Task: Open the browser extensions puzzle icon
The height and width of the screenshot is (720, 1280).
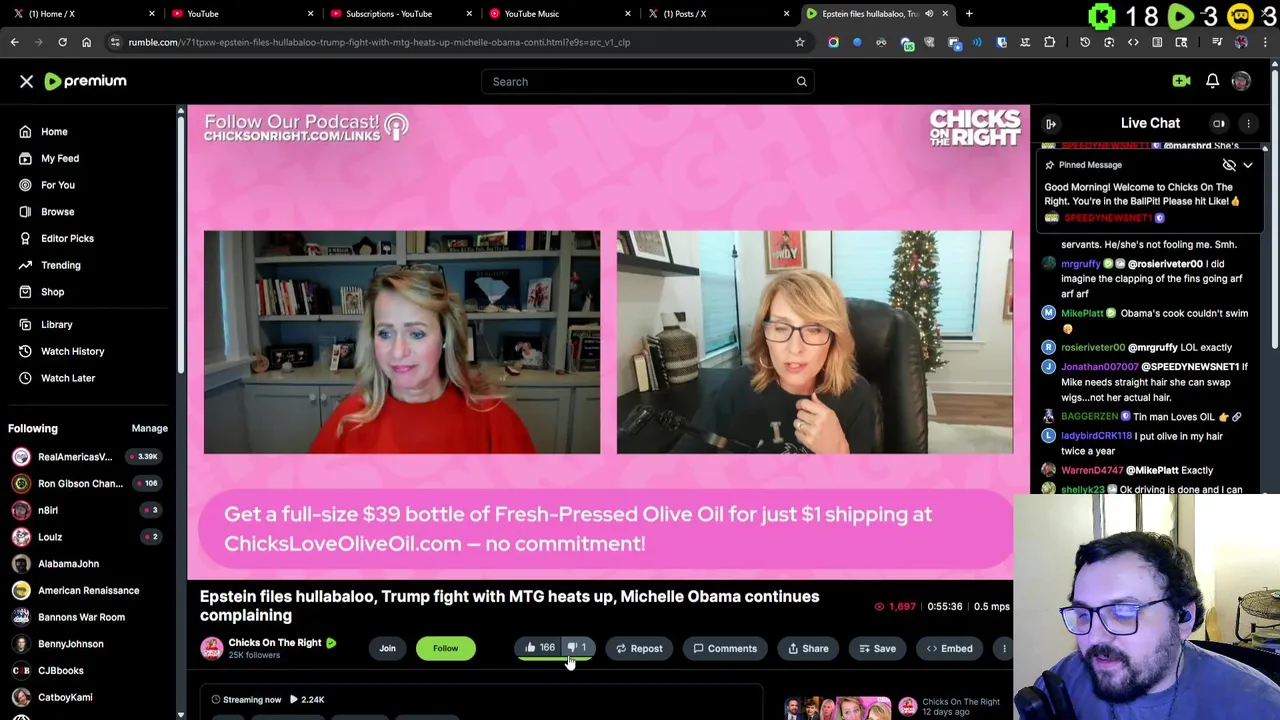Action: (x=1049, y=42)
